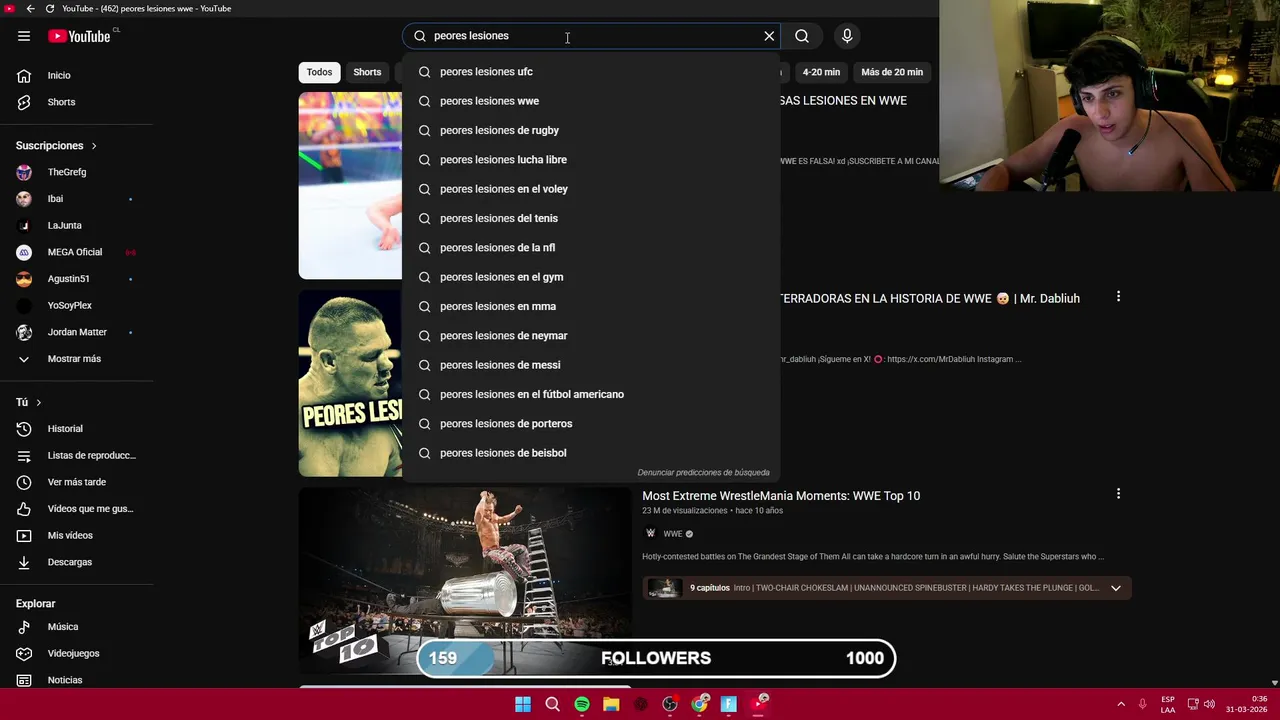This screenshot has width=1280, height=720.
Task: Clear the search box with X
Action: click(x=769, y=36)
